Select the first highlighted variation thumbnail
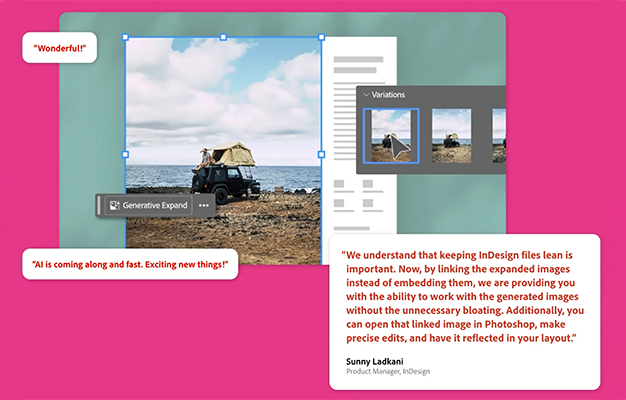Image resolution: width=626 pixels, height=400 pixels. click(x=391, y=136)
